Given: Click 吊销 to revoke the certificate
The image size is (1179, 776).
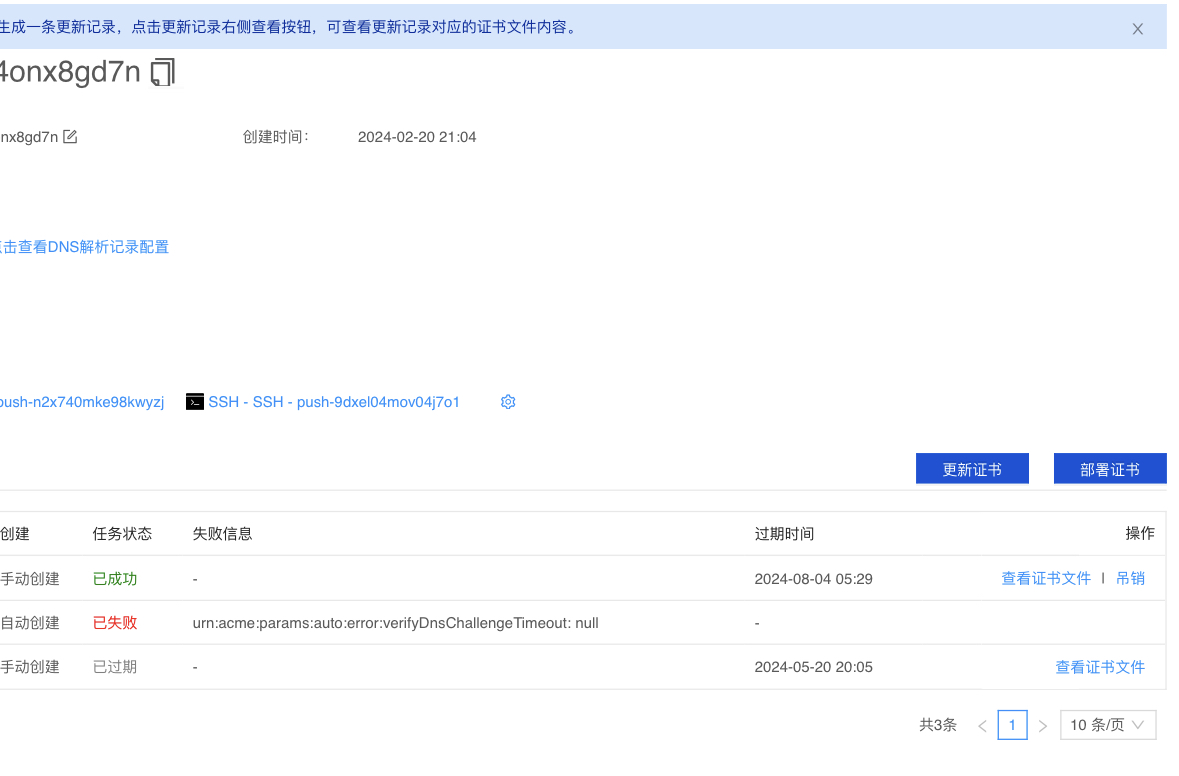Looking at the screenshot, I should pos(1130,578).
